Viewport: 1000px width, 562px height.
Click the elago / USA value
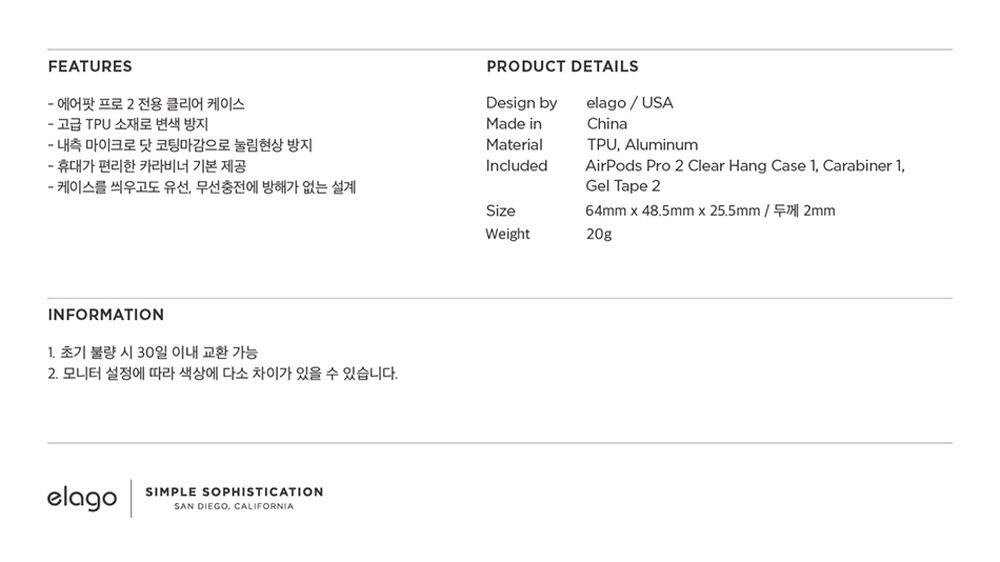[x=629, y=103]
